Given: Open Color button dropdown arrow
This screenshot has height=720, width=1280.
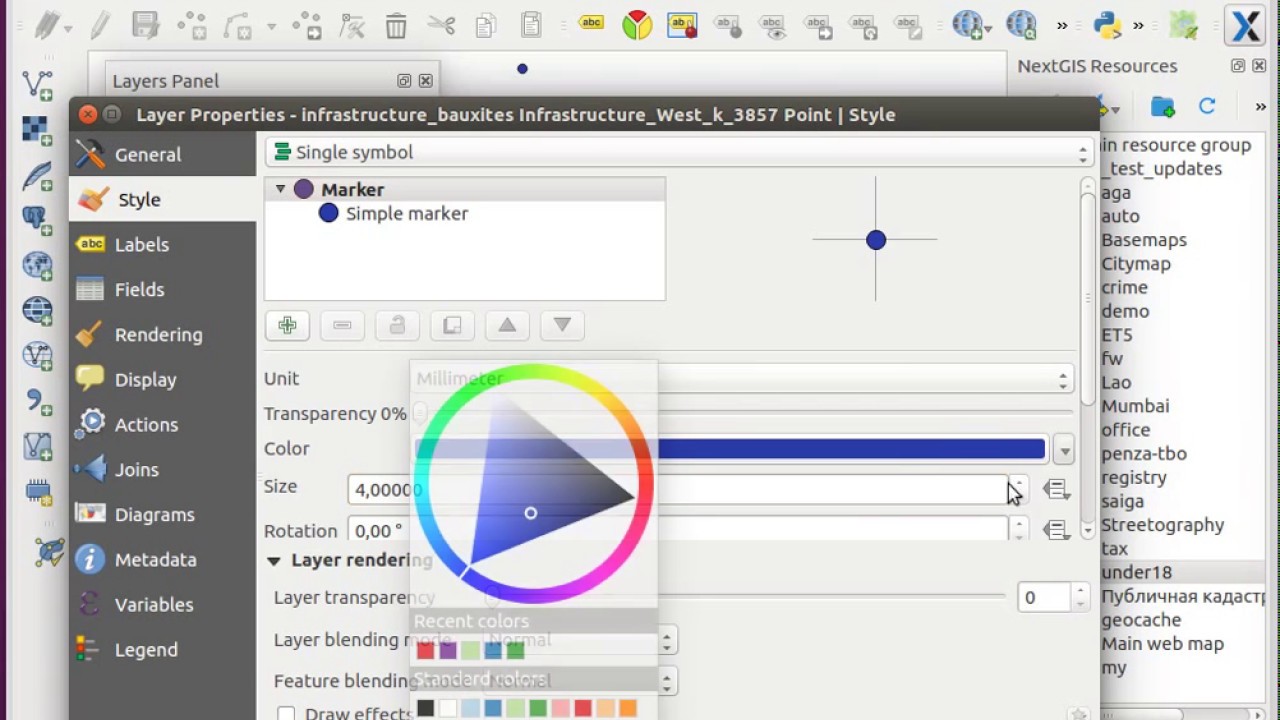Looking at the screenshot, I should (1064, 450).
